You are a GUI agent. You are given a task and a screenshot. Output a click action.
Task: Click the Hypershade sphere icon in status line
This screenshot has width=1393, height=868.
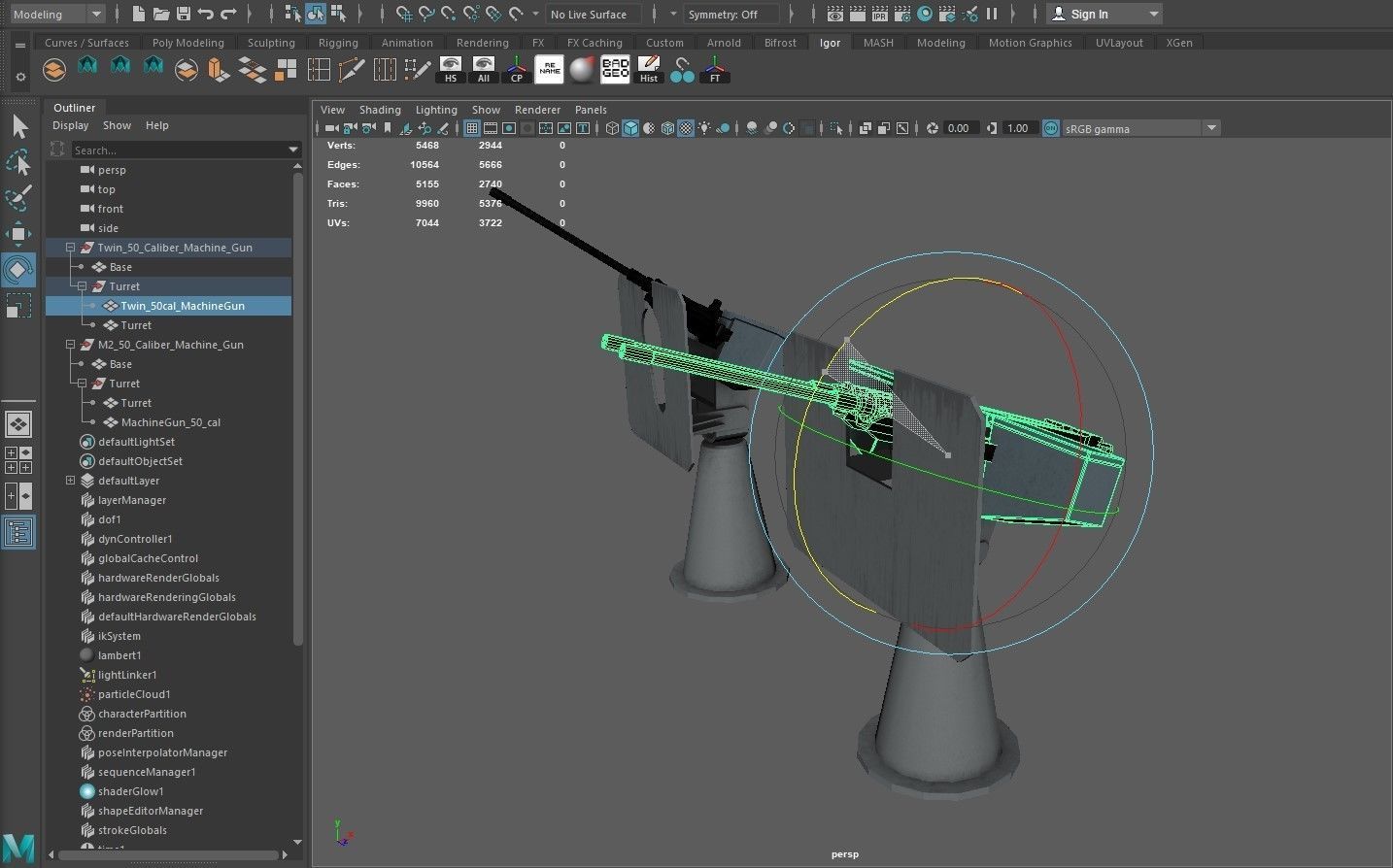tap(925, 14)
